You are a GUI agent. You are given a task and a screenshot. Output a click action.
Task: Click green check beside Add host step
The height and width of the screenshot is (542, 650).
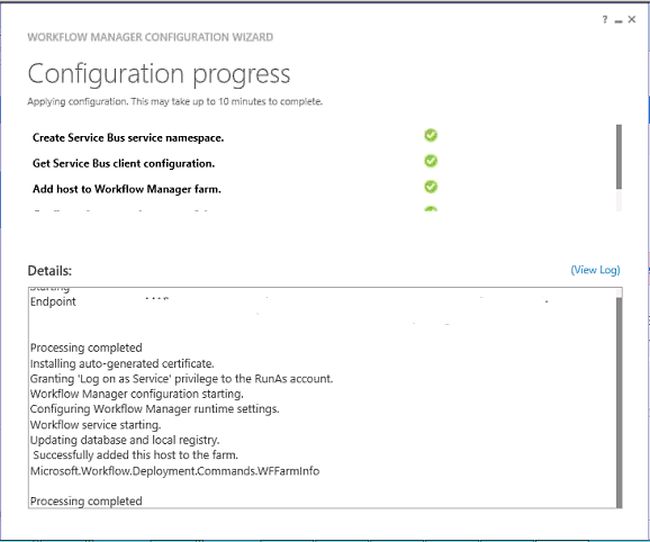431,186
